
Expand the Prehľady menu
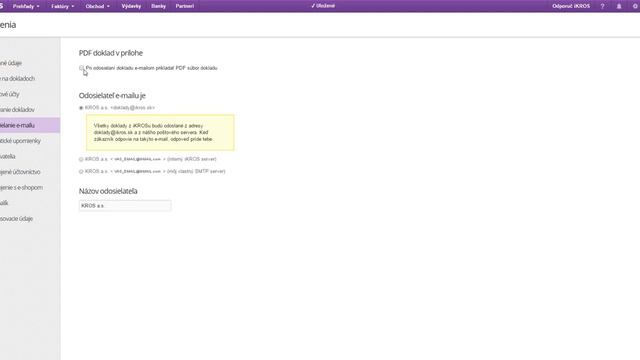click(26, 6)
